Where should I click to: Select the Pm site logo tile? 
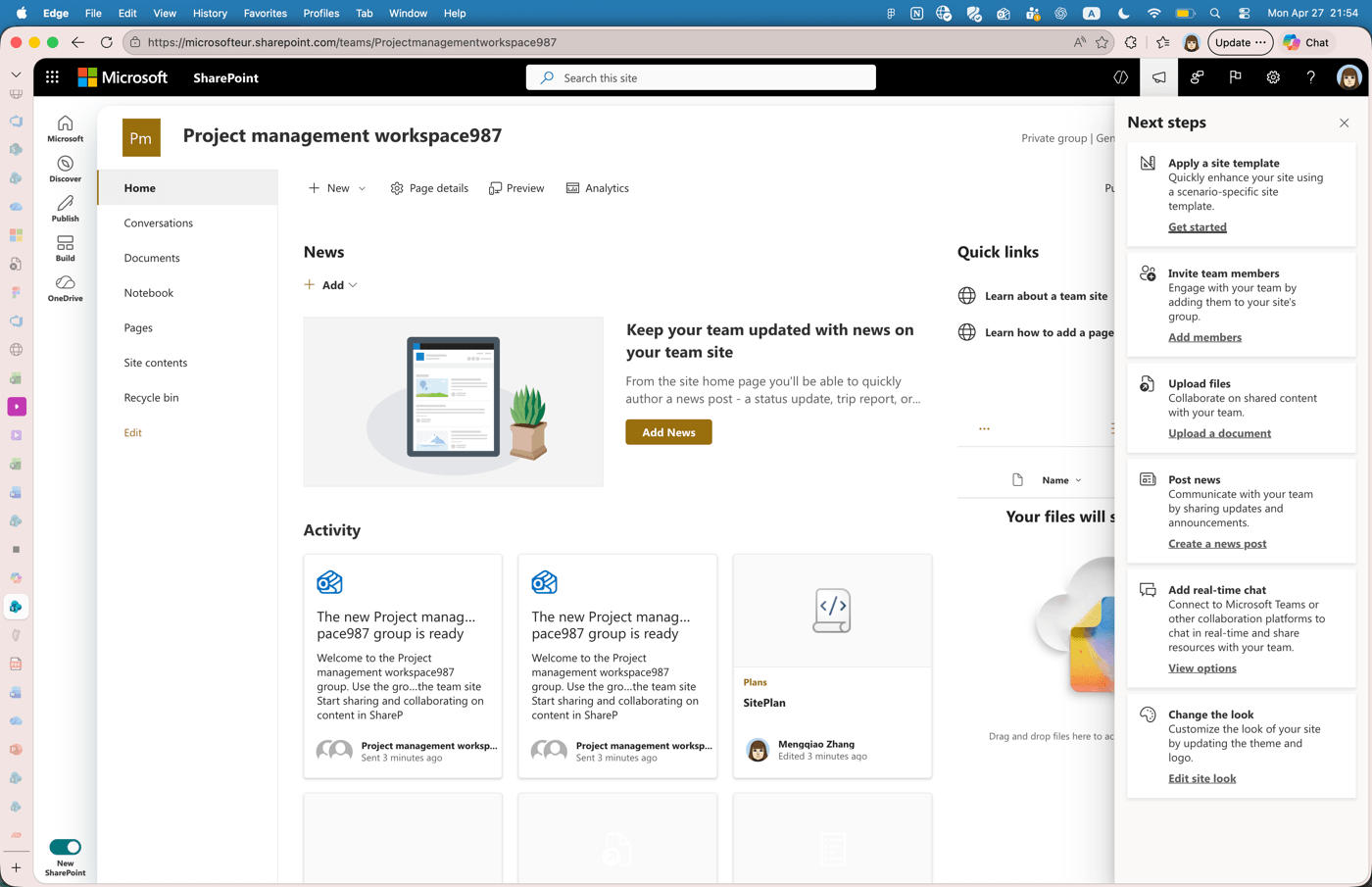[141, 138]
